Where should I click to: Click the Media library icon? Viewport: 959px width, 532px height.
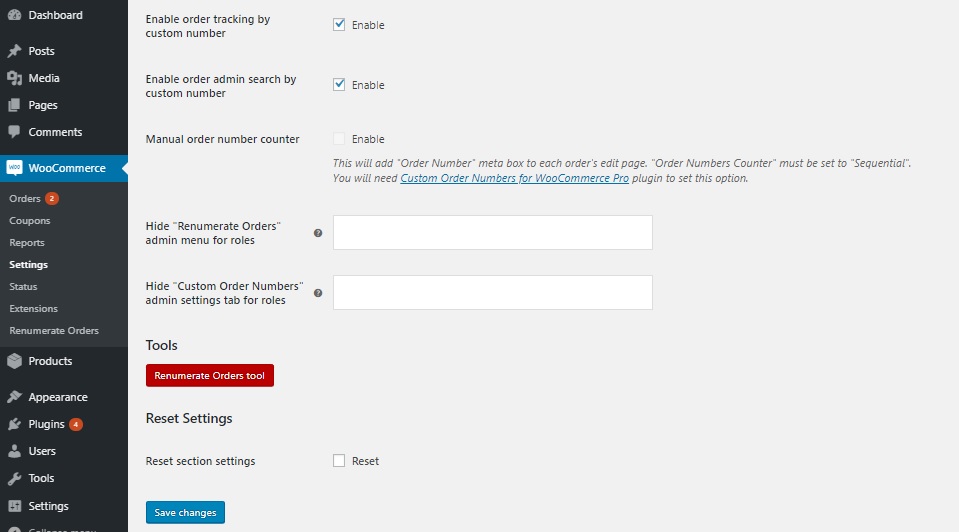(x=14, y=78)
